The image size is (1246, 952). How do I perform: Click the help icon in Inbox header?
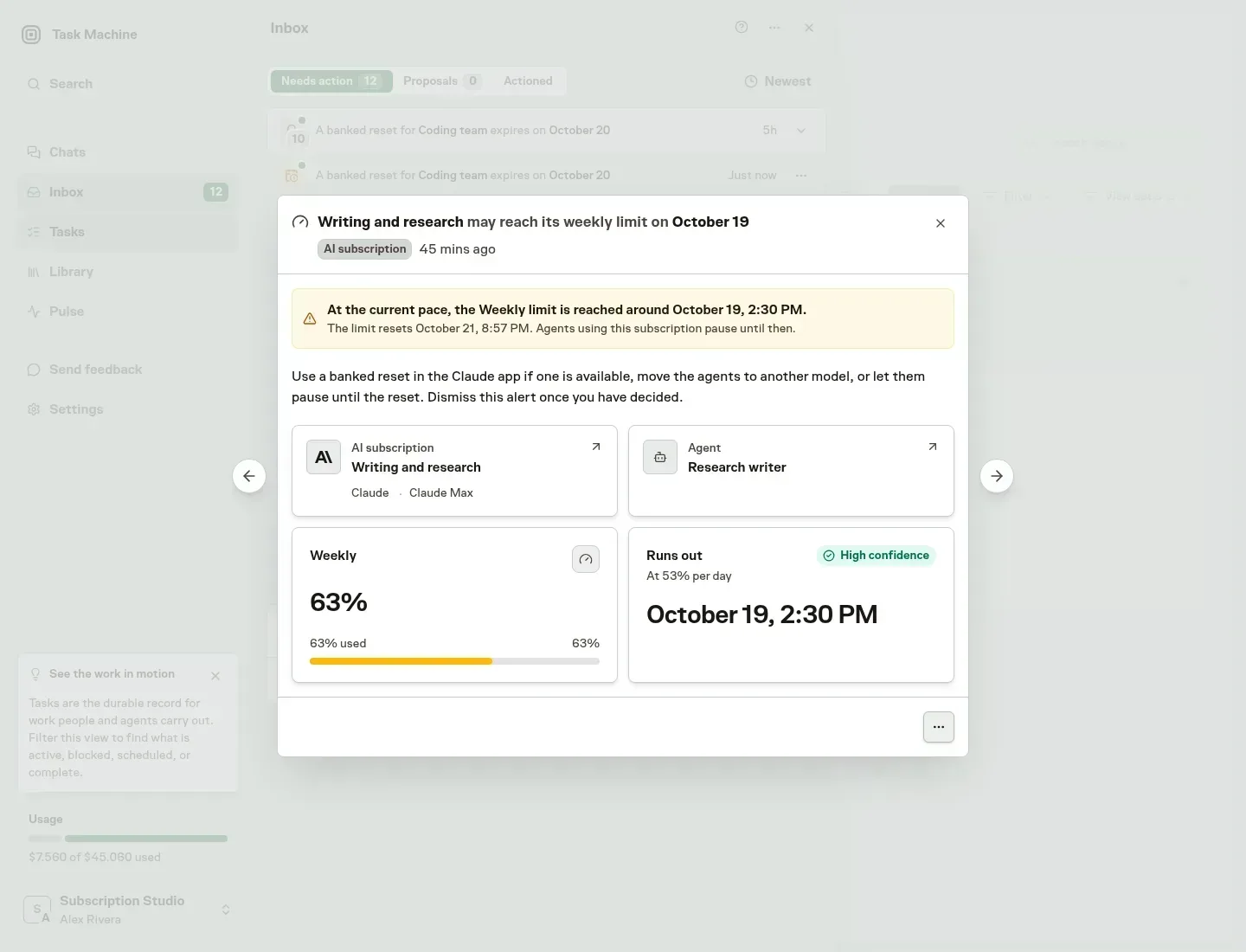742,28
